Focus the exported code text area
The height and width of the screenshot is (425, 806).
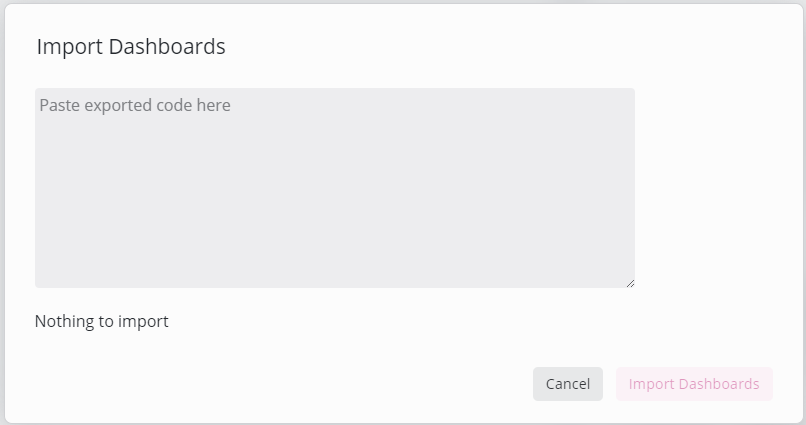point(334,188)
